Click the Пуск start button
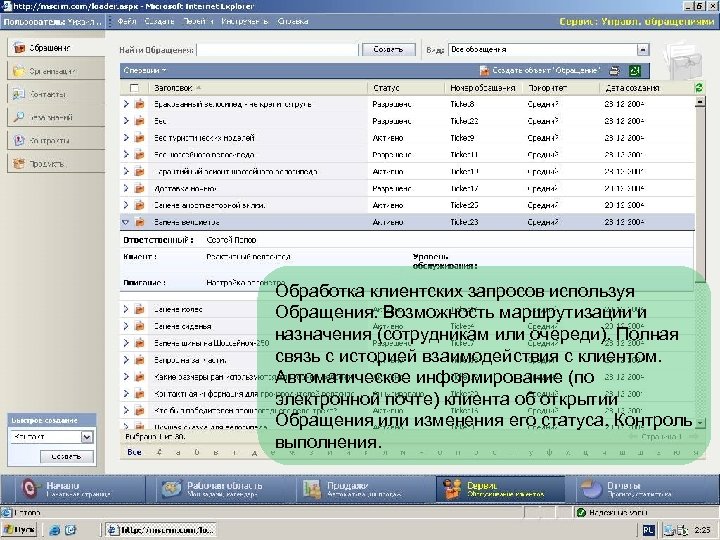The width and height of the screenshot is (720, 540). (x=19, y=530)
